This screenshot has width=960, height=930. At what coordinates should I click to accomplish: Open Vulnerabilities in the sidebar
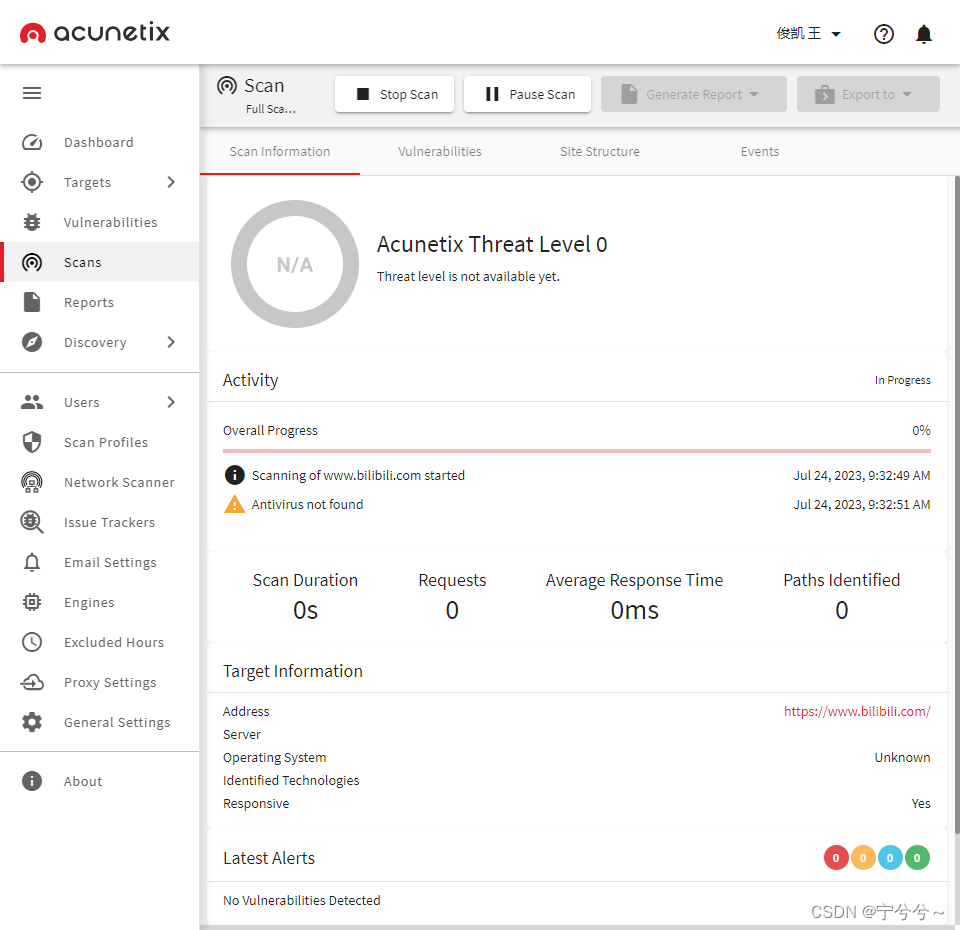[99, 222]
